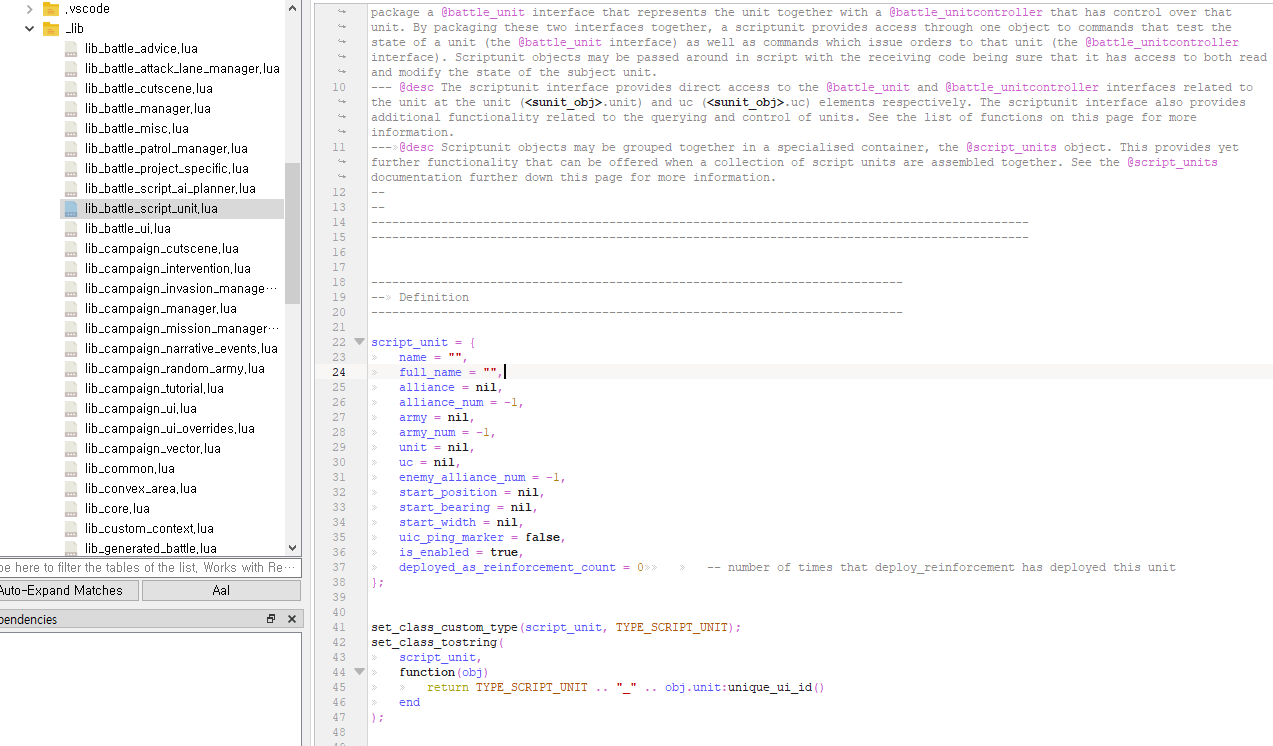Collapse the _lib folder
The height and width of the screenshot is (746, 1273).
pyautogui.click(x=29, y=29)
